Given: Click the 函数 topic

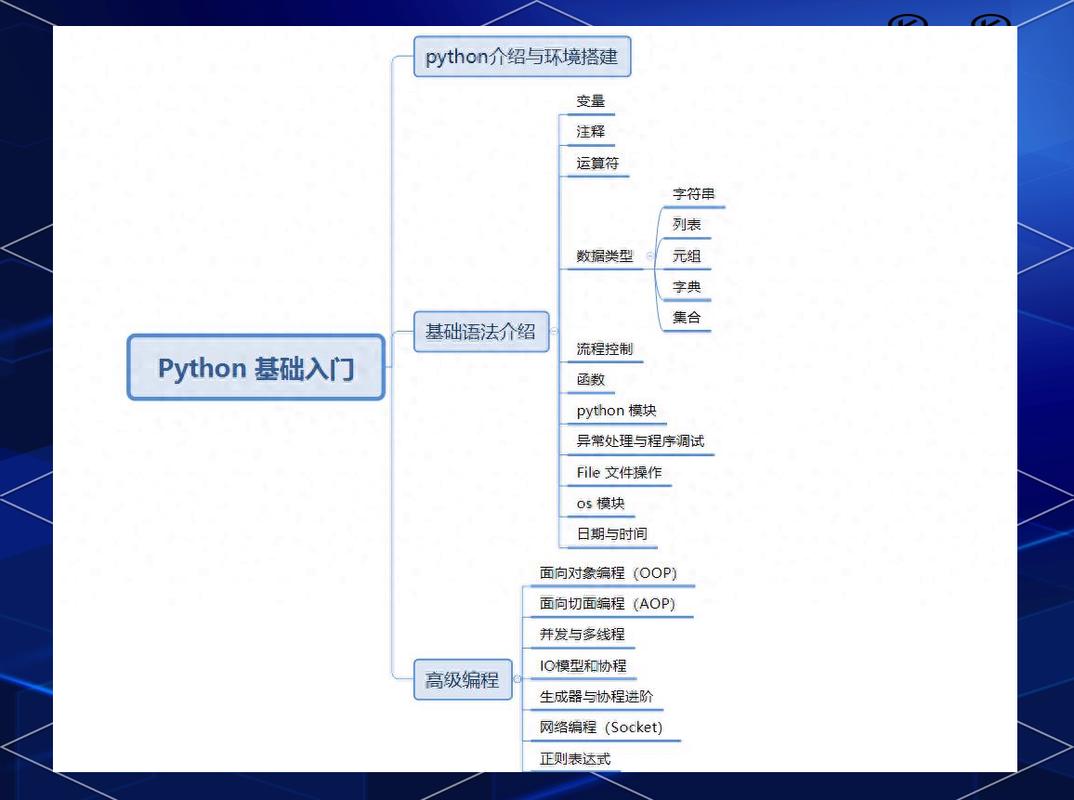Looking at the screenshot, I should point(590,379).
